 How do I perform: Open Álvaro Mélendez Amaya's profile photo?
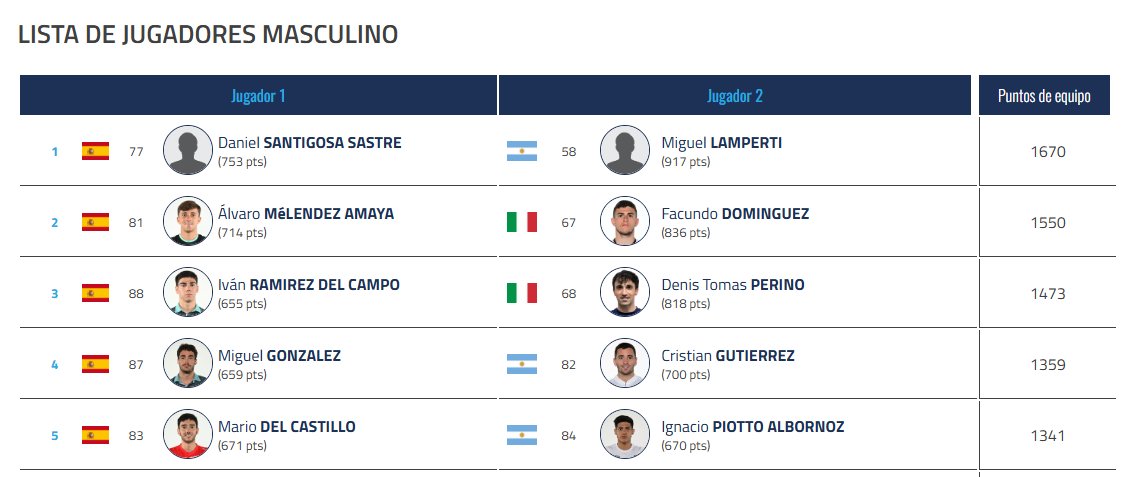tap(188, 222)
